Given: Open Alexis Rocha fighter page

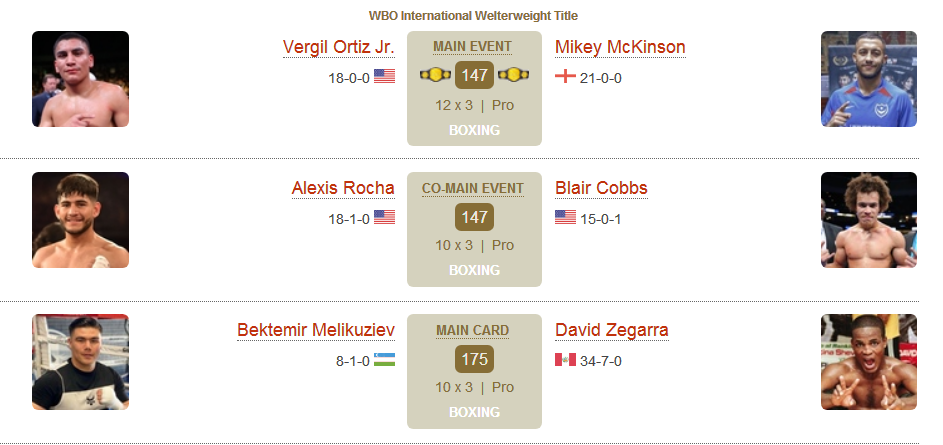Looking at the screenshot, I should (x=343, y=188).
